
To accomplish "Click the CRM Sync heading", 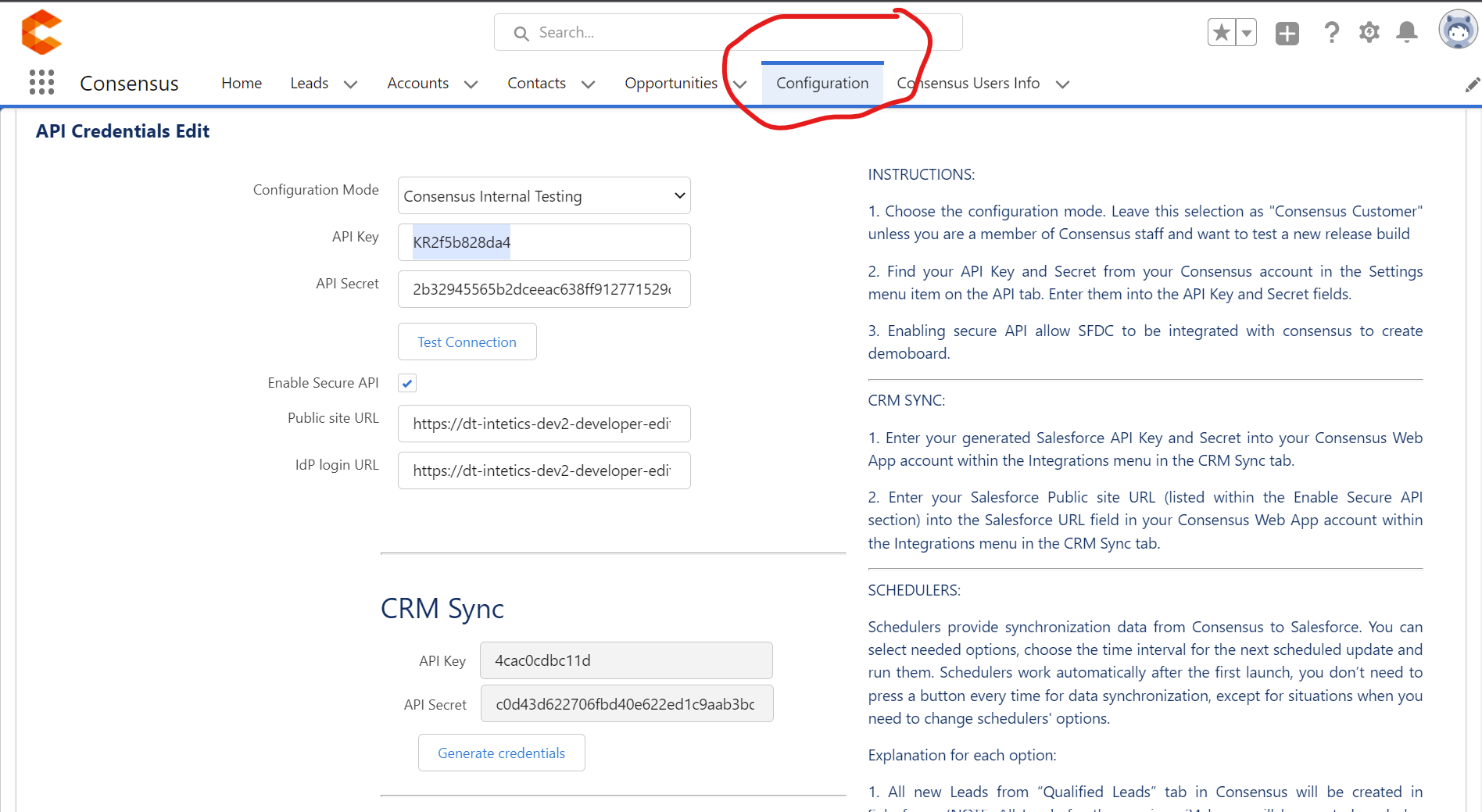I will coord(442,608).
